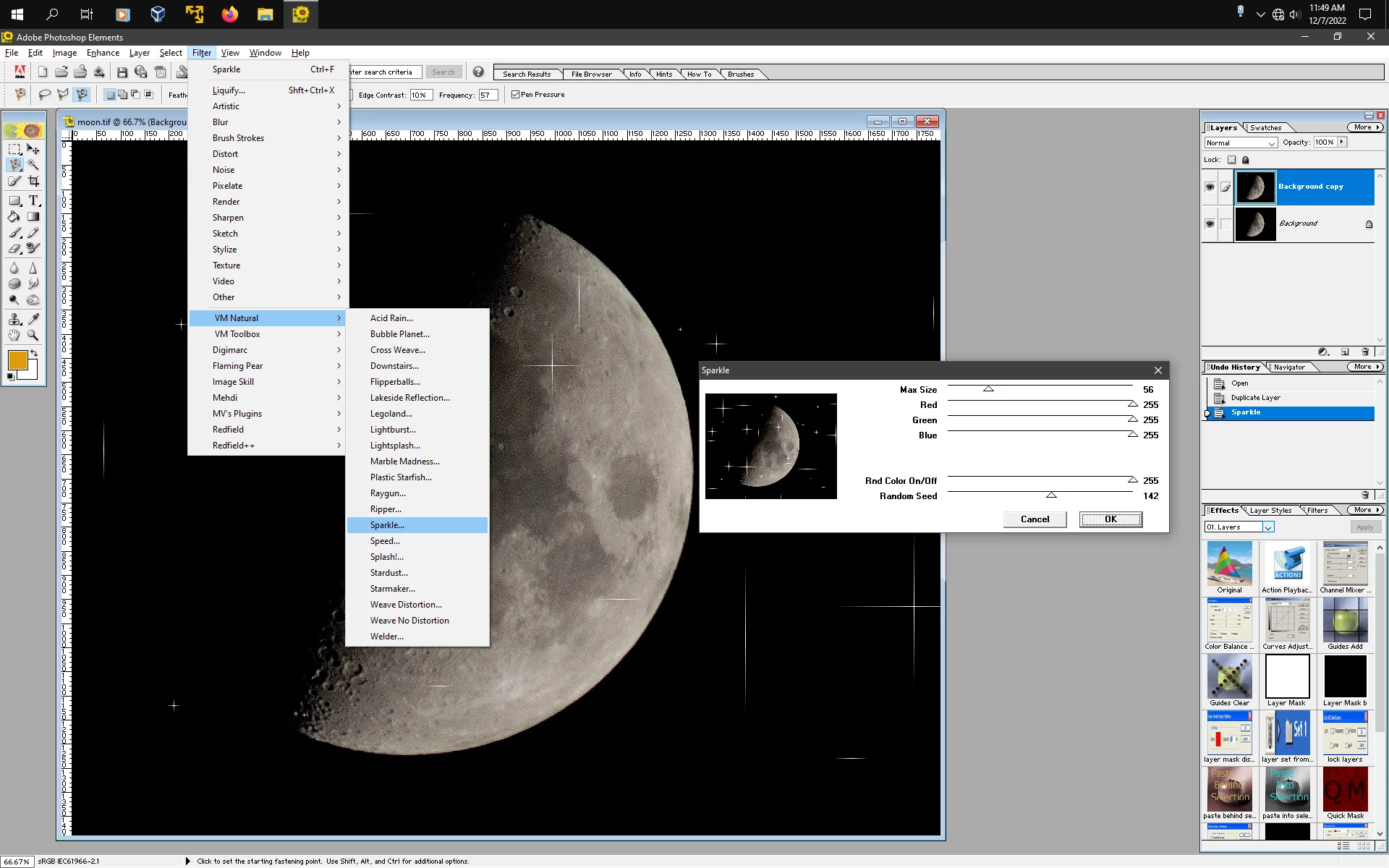Click Cancel in the Sparkle dialog
The height and width of the screenshot is (868, 1389).
click(x=1035, y=519)
